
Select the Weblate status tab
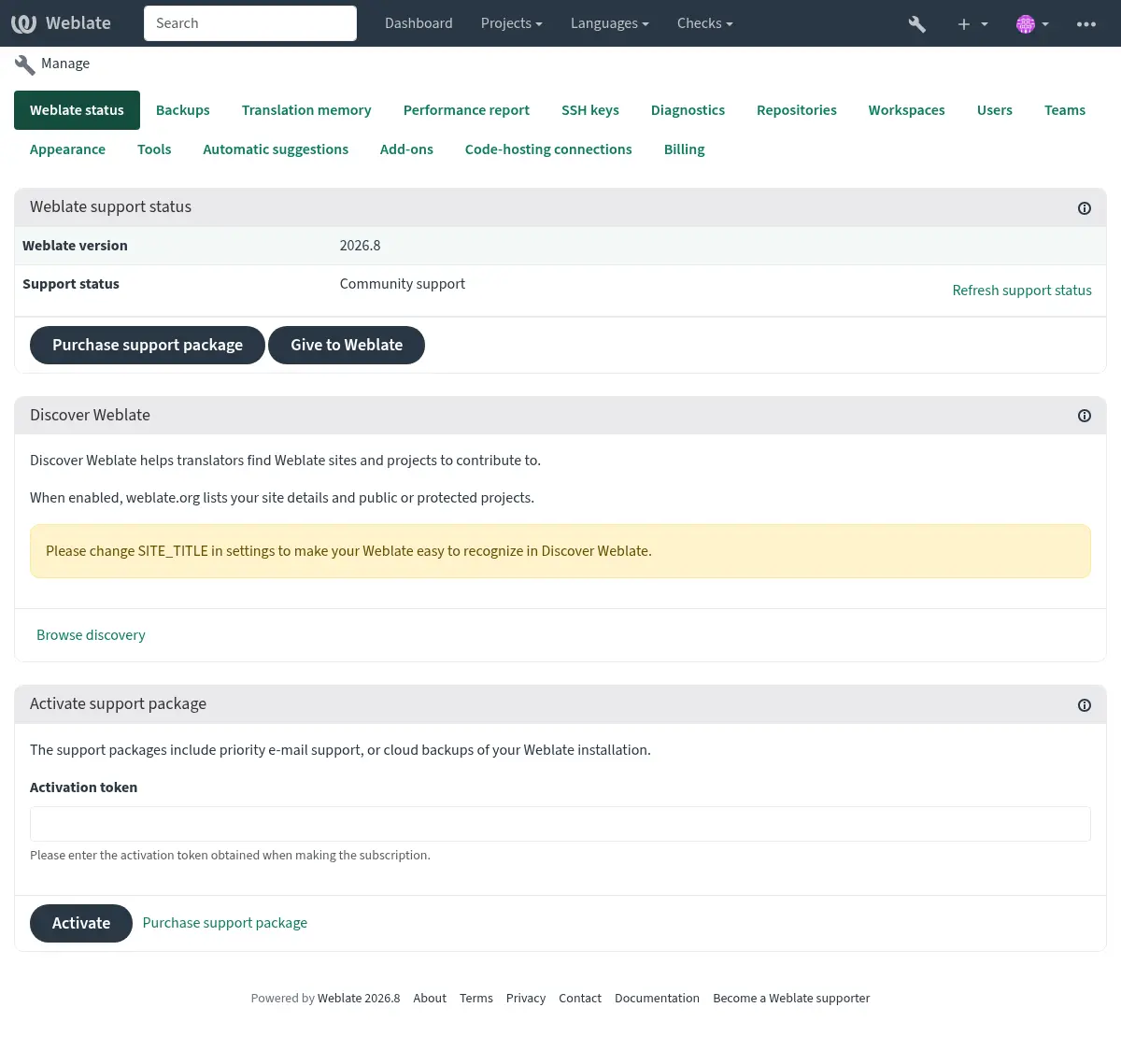tap(77, 110)
